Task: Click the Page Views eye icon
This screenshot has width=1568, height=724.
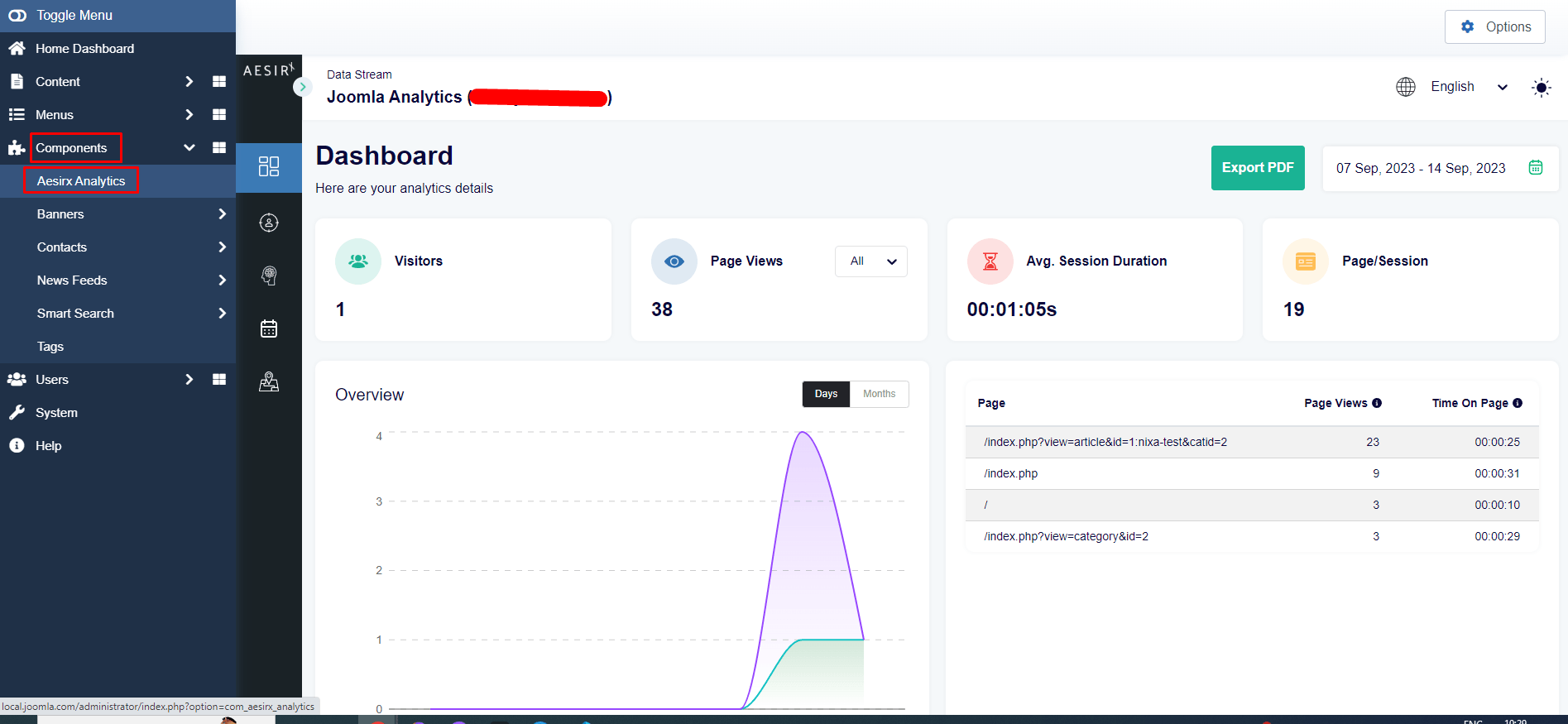Action: tap(674, 261)
